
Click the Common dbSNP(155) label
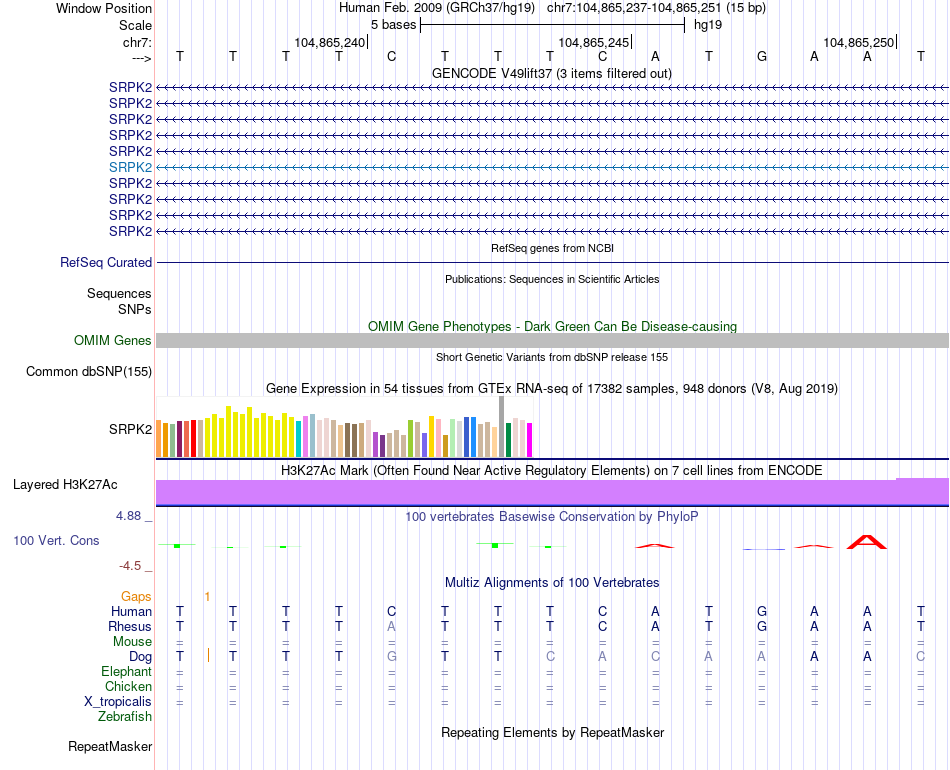89,371
